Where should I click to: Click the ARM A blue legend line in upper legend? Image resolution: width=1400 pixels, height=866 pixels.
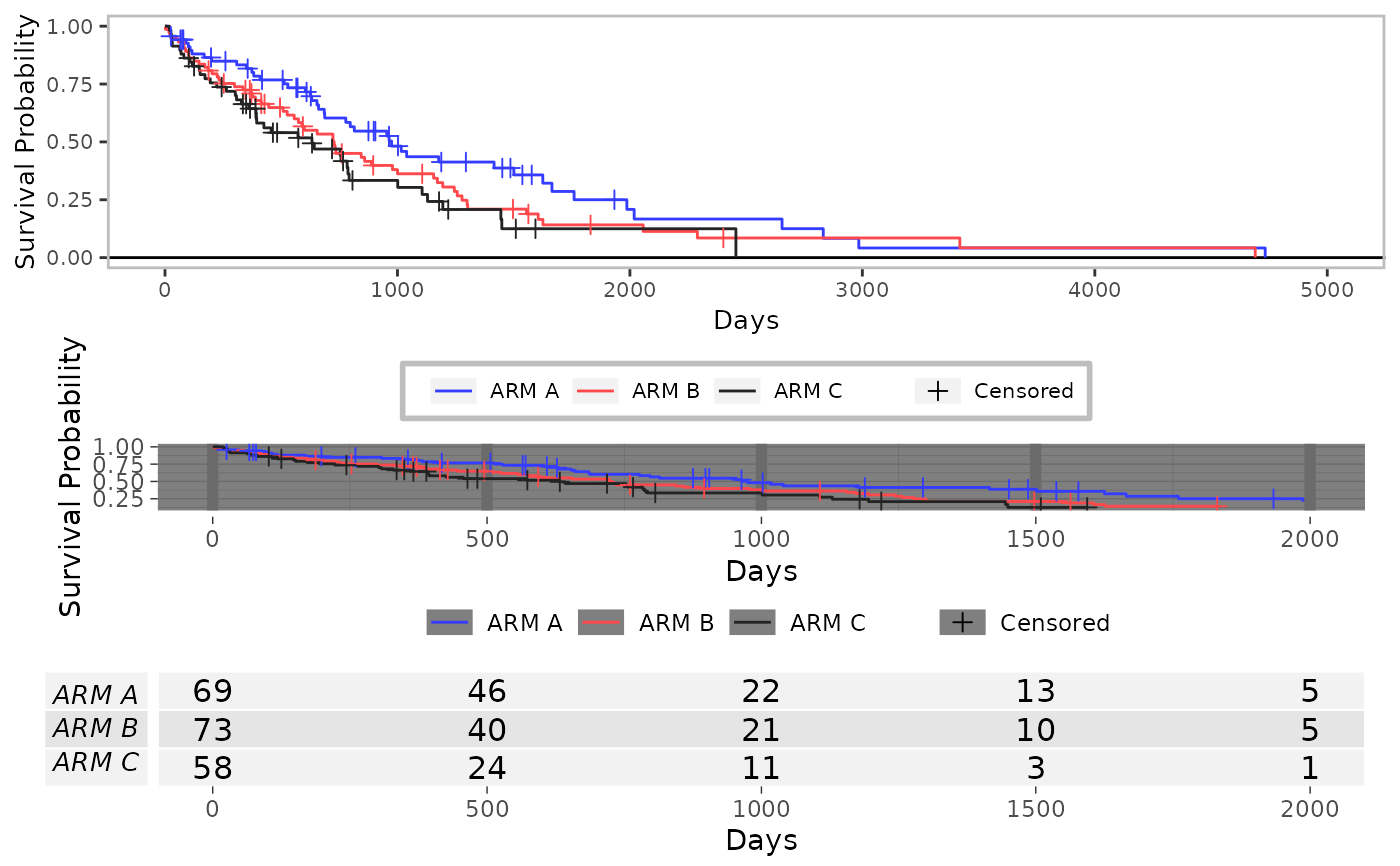pyautogui.click(x=454, y=391)
